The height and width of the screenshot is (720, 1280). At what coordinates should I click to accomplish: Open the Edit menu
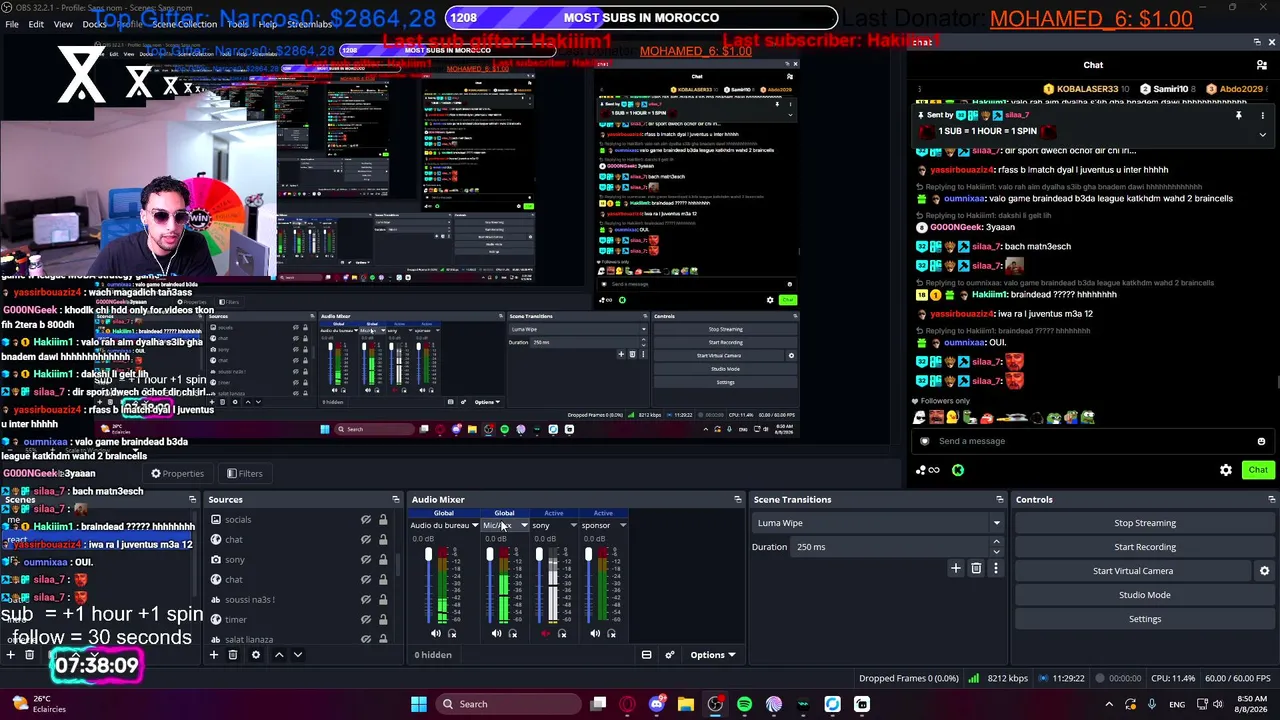tap(36, 24)
